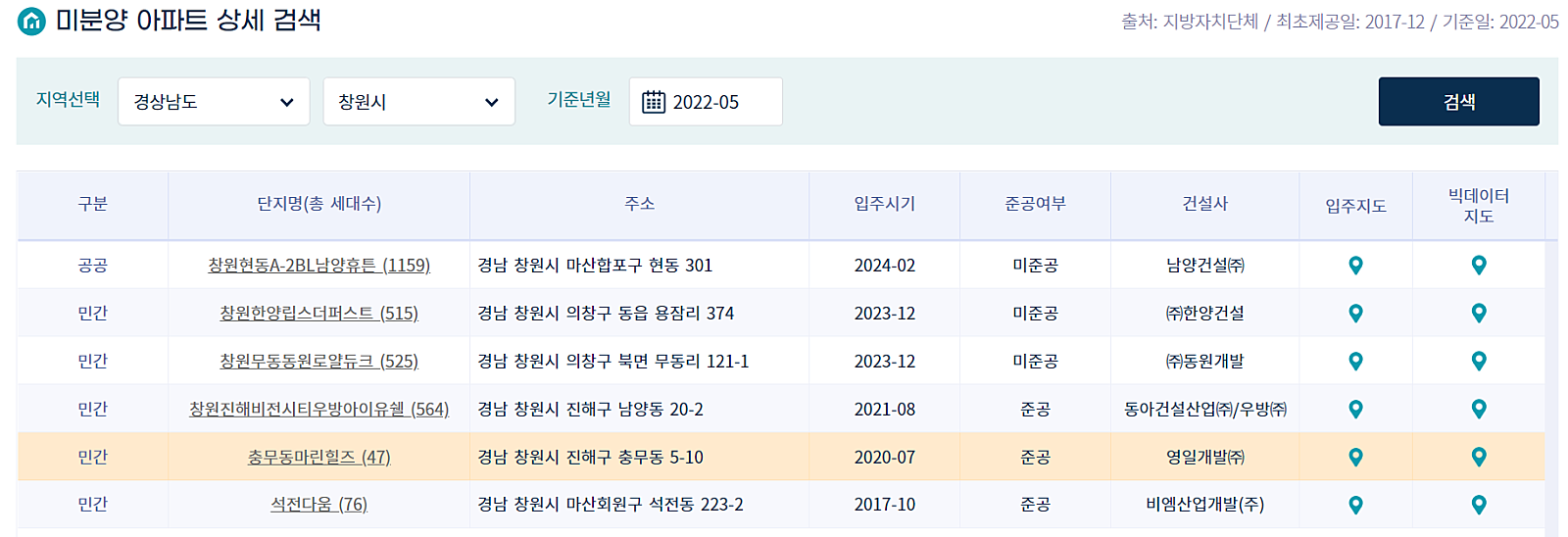The image size is (1568, 537).
Task: Select address 경남 창원시 진해구 충무동 5-10
Action: tap(590, 458)
